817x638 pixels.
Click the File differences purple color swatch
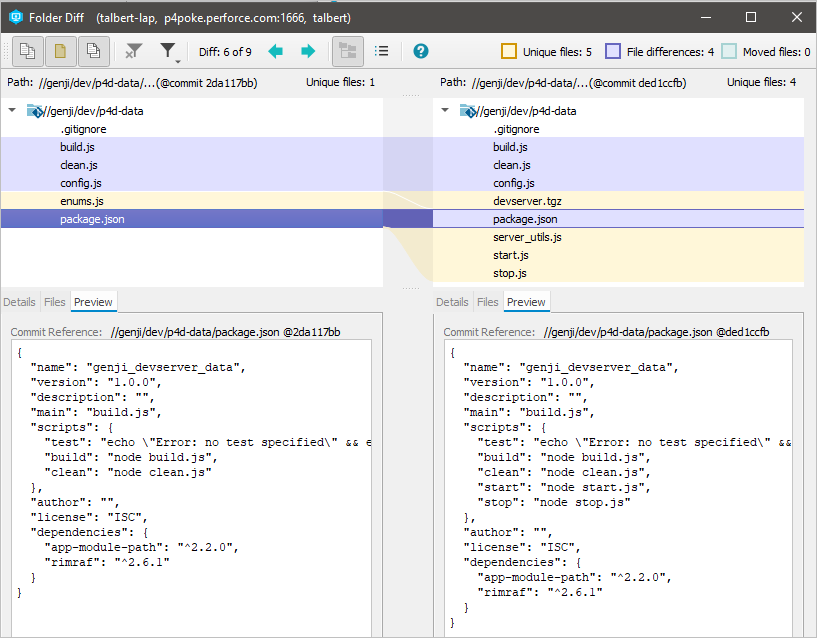pos(613,52)
